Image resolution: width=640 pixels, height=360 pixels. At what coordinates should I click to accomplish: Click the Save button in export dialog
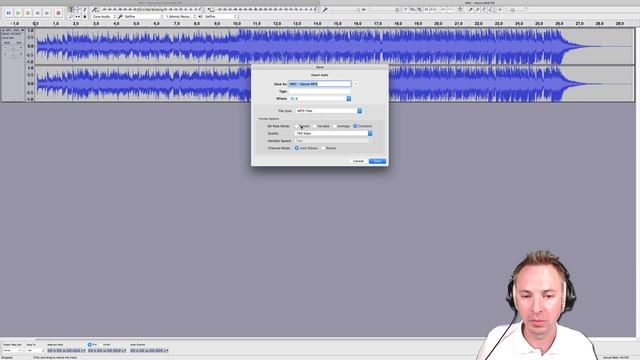pyautogui.click(x=377, y=161)
